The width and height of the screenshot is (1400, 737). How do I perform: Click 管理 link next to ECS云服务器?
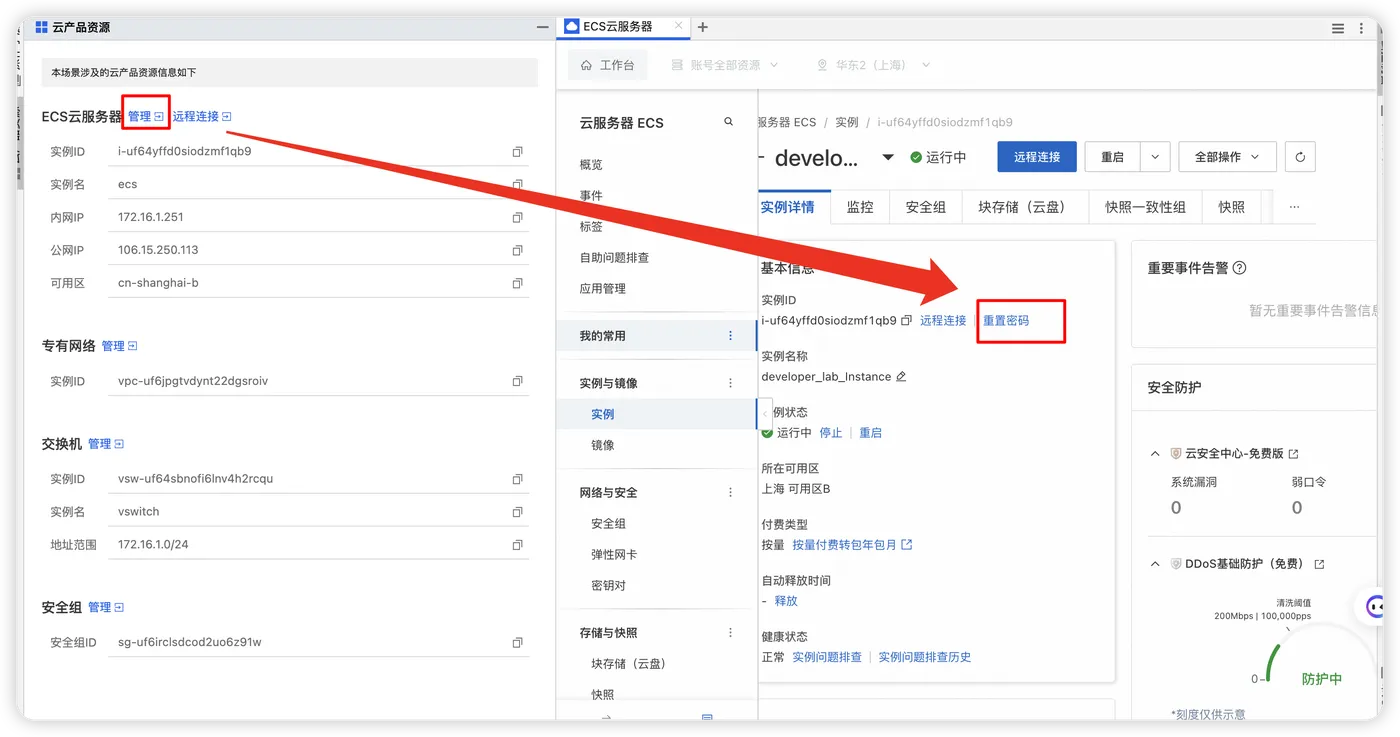(x=145, y=116)
